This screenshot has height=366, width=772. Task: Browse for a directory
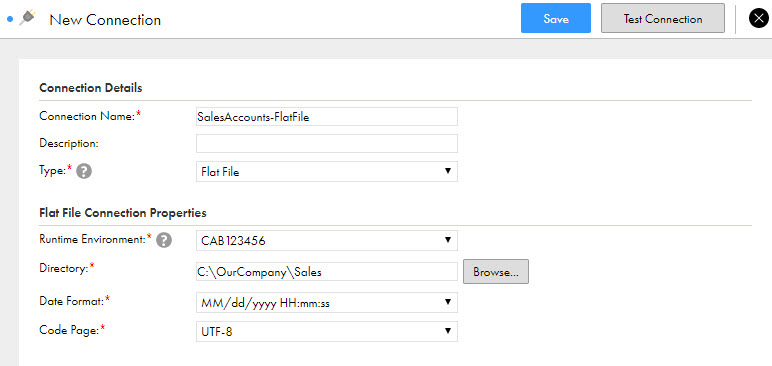(496, 272)
